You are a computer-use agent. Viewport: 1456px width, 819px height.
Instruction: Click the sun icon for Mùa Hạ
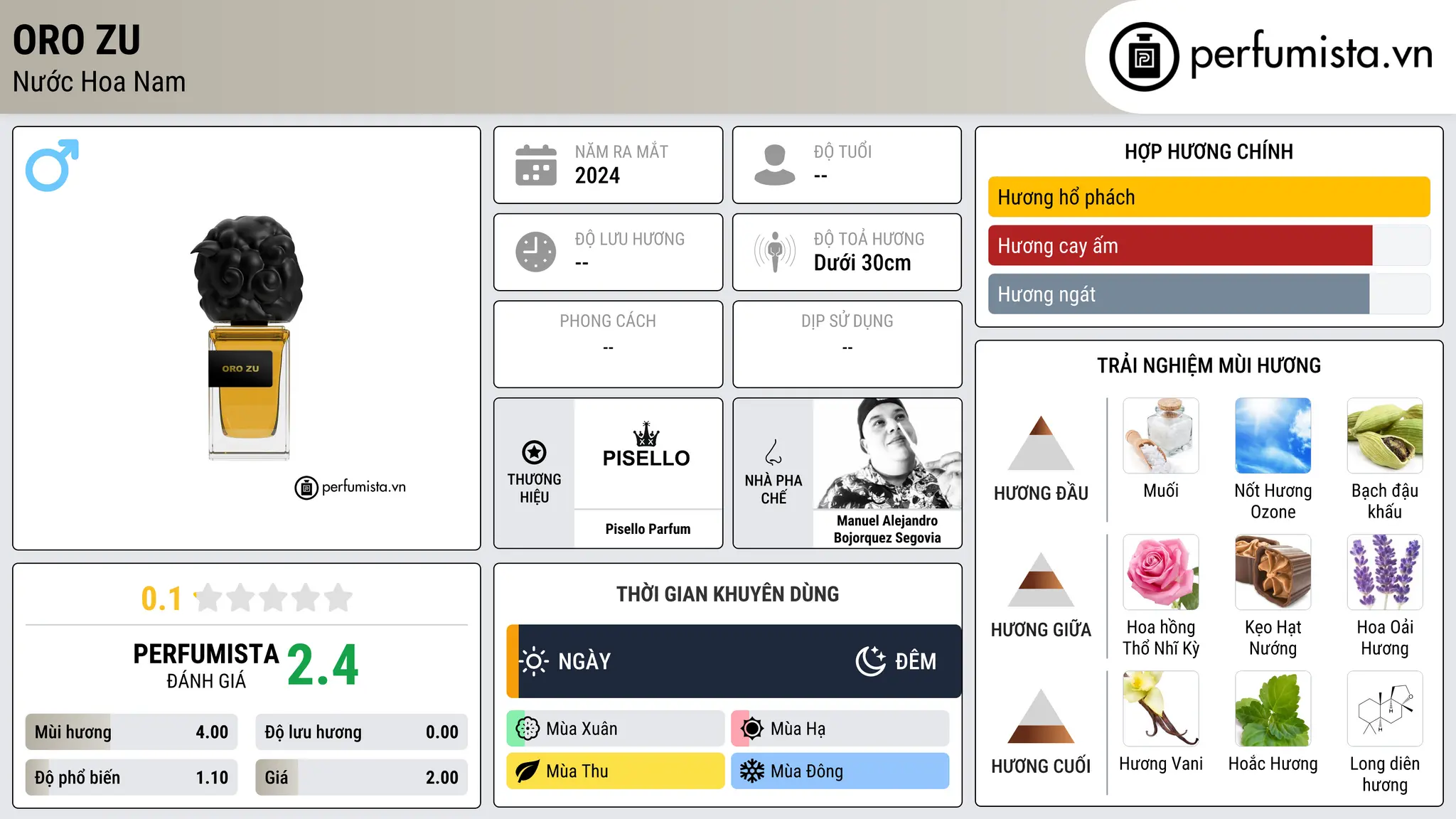[x=752, y=729]
